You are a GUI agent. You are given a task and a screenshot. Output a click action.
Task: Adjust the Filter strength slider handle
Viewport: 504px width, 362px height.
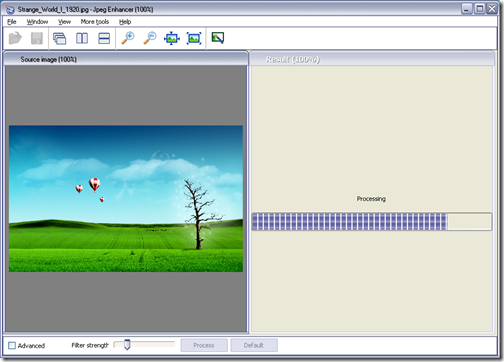point(127,345)
